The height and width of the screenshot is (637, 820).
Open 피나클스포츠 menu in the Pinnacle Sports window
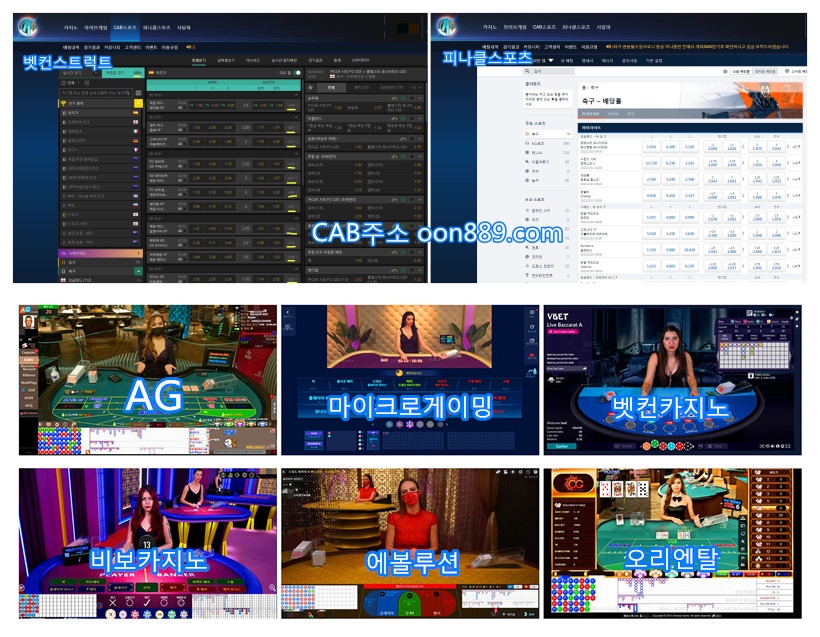pos(576,27)
